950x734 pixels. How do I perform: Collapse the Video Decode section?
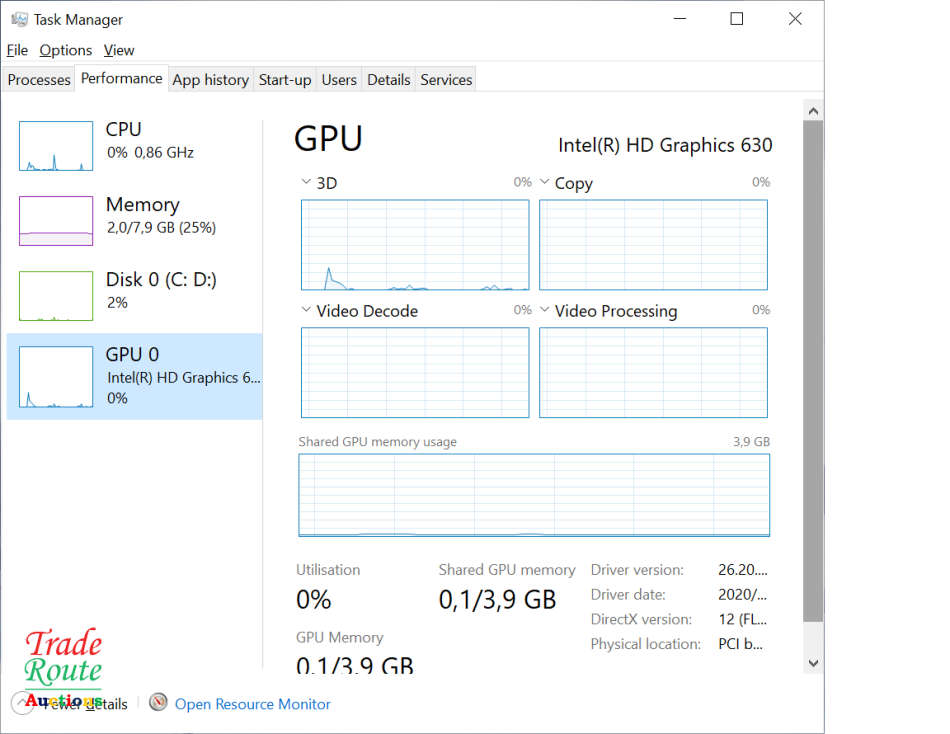[x=305, y=311]
